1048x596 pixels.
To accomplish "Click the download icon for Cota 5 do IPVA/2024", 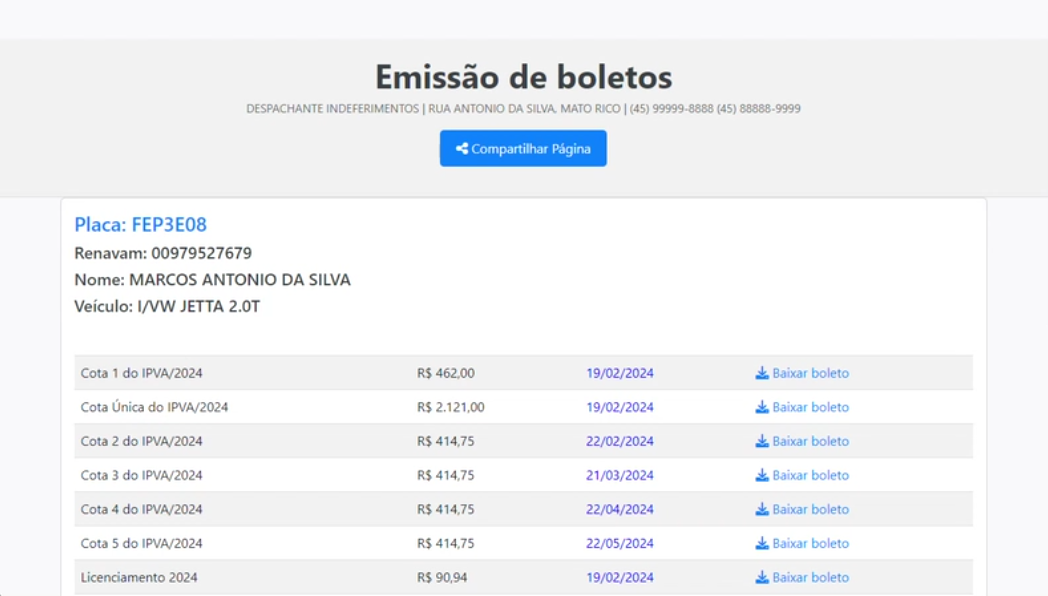I will point(761,542).
